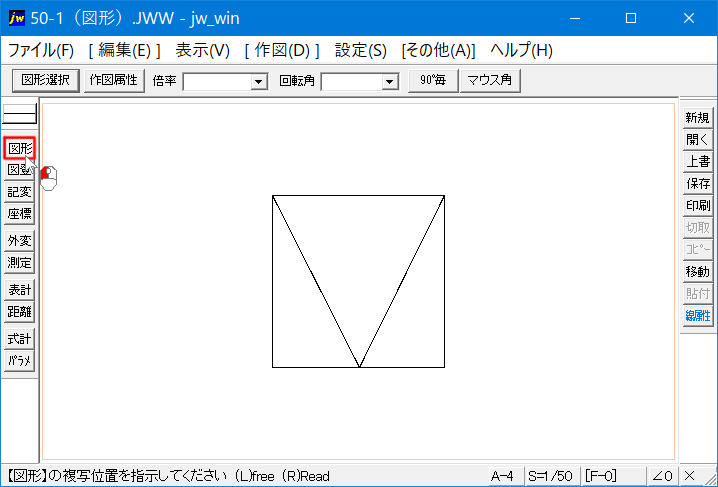
Task: Select the 図形 tool button
Action: pos(20,148)
